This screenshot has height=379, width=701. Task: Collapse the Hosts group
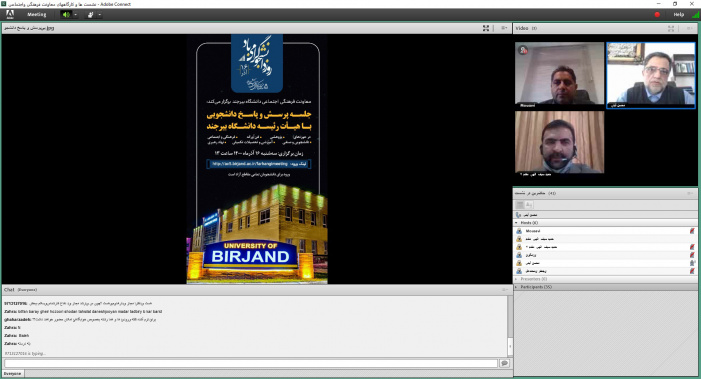pyautogui.click(x=516, y=223)
